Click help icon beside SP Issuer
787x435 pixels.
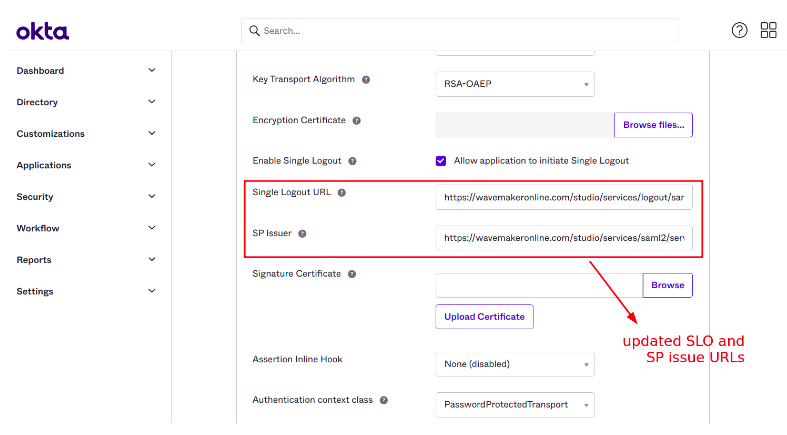pos(302,234)
